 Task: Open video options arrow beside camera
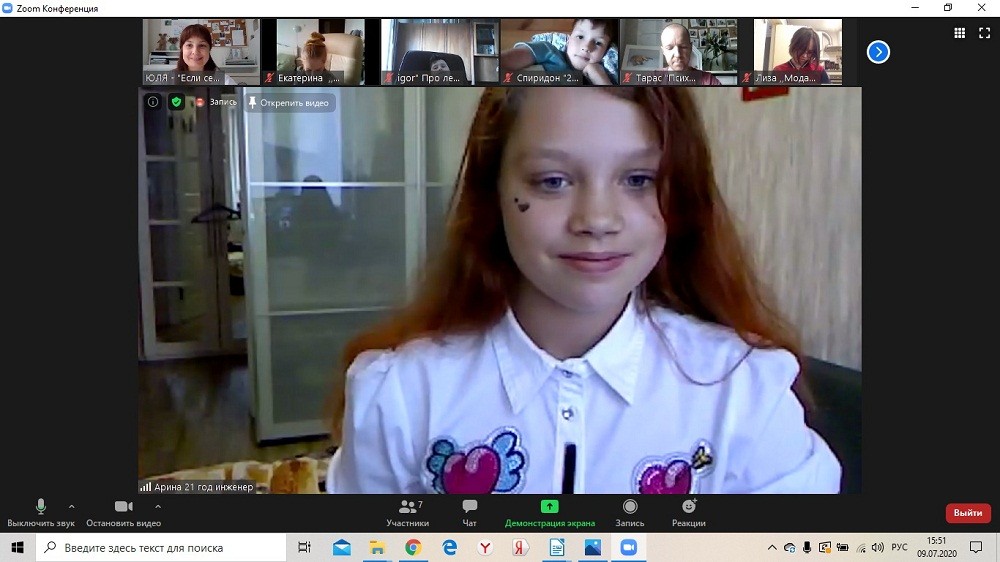tap(158, 506)
